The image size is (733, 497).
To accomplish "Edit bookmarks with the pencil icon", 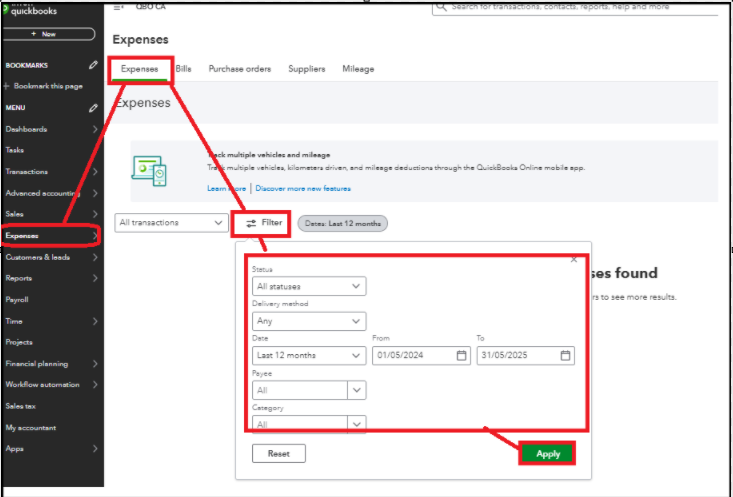I will pos(93,65).
